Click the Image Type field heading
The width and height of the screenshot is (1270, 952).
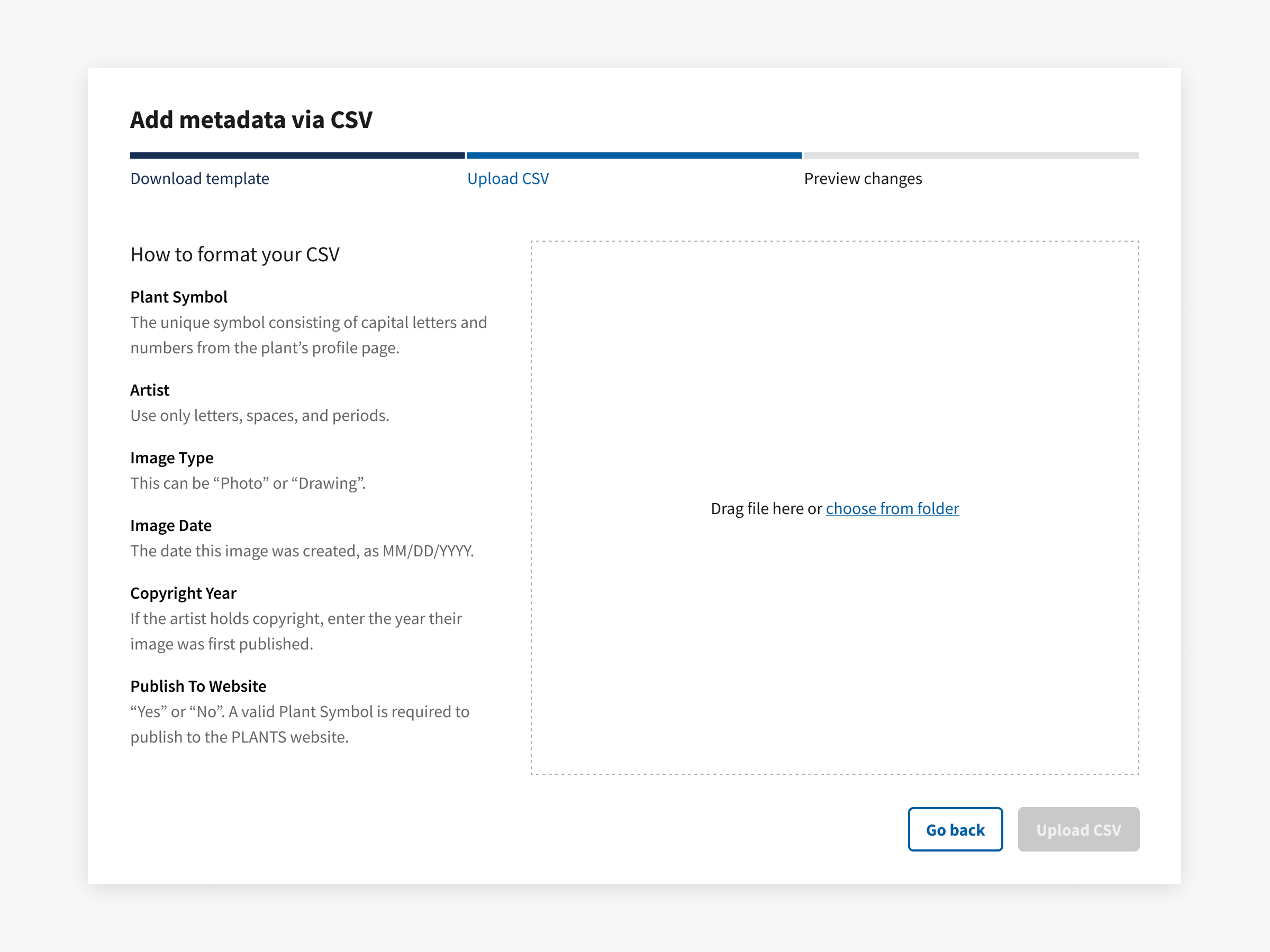171,457
